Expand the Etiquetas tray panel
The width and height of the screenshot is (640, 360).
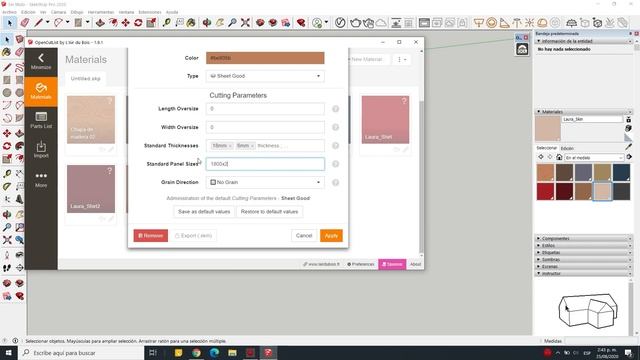point(584,252)
